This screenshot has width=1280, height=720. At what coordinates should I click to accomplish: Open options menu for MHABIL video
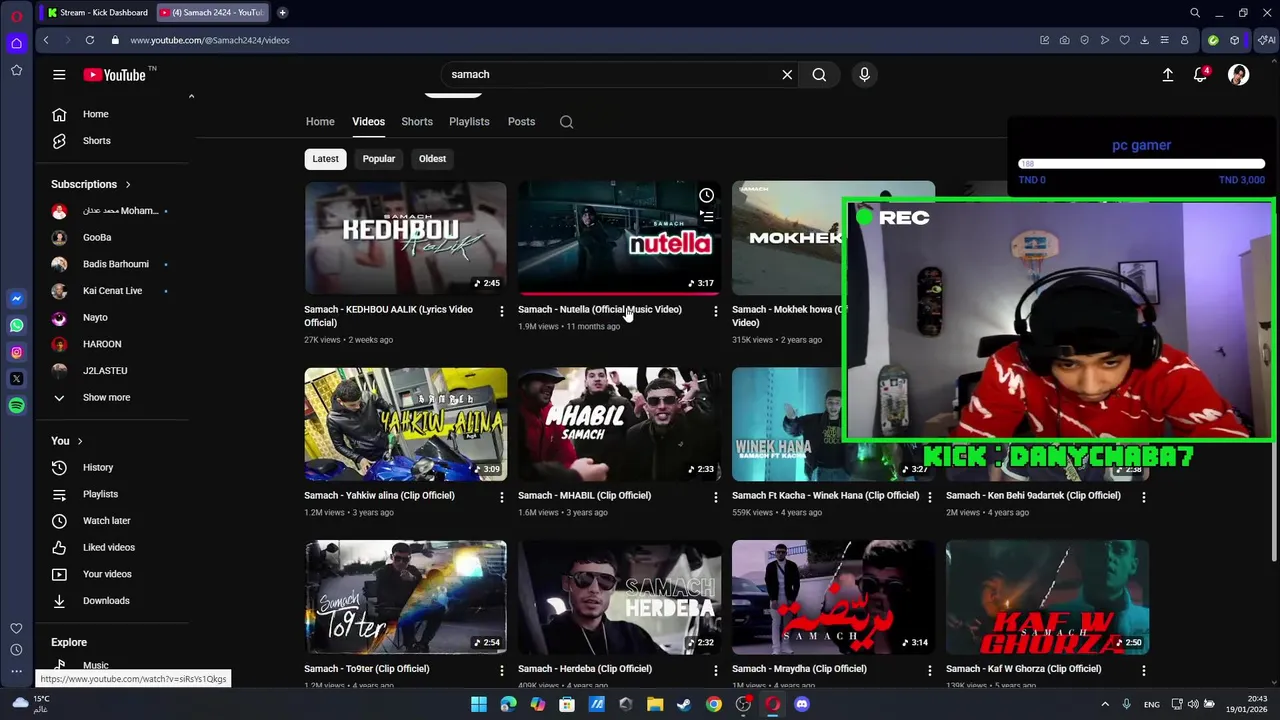coord(716,497)
